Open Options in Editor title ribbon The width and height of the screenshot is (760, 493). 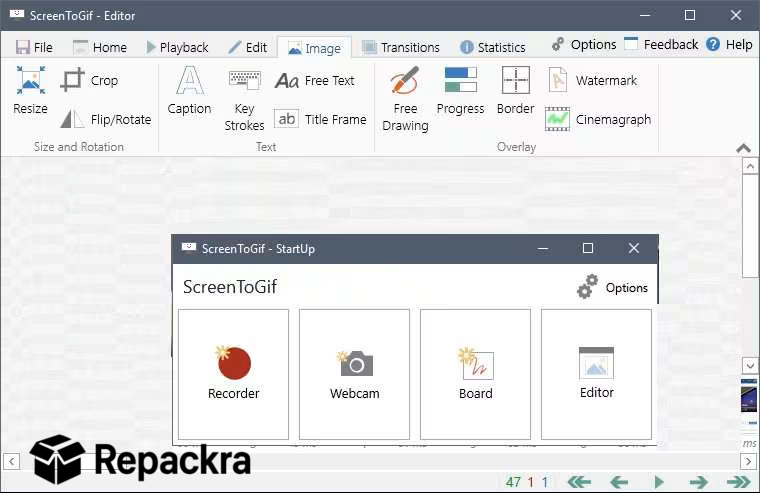pyautogui.click(x=584, y=45)
